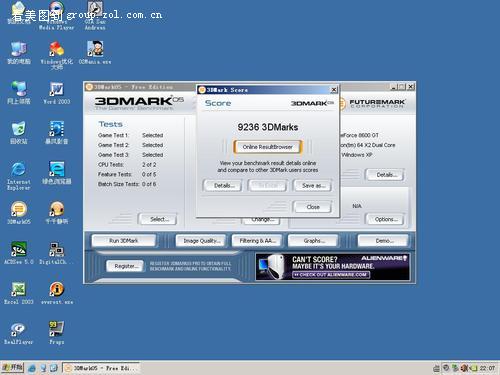Launch the 暴风影音 film-strip desktop icon

coord(57,132)
